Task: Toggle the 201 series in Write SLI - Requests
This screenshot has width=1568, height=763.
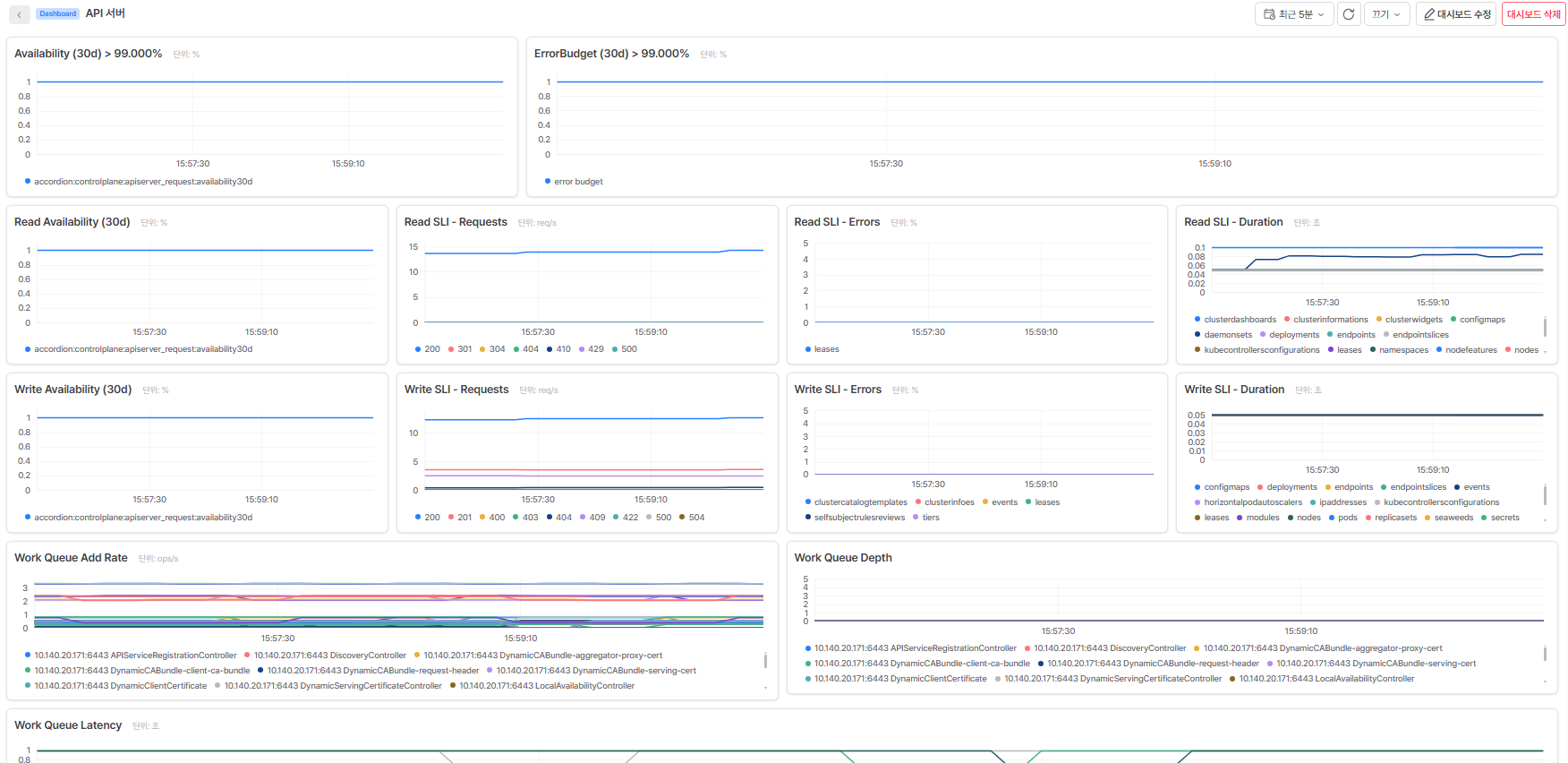Action: [x=460, y=518]
